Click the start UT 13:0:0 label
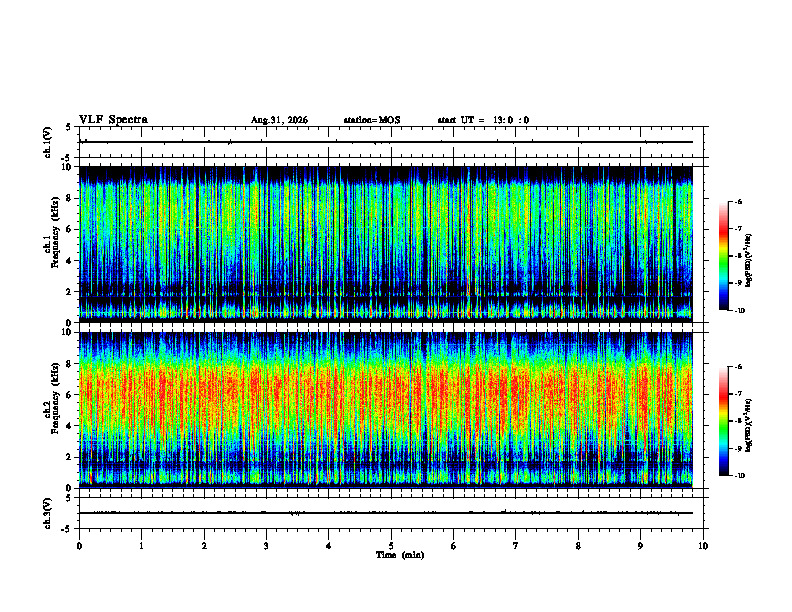This screenshot has width=792, height=612. tap(483, 120)
